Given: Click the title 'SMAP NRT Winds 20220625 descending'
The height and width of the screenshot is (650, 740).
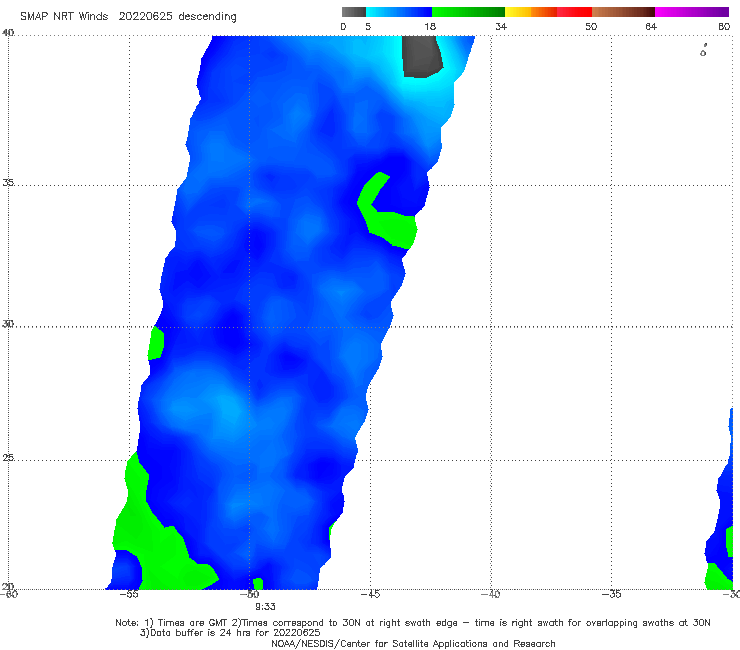Looking at the screenshot, I should [128, 17].
